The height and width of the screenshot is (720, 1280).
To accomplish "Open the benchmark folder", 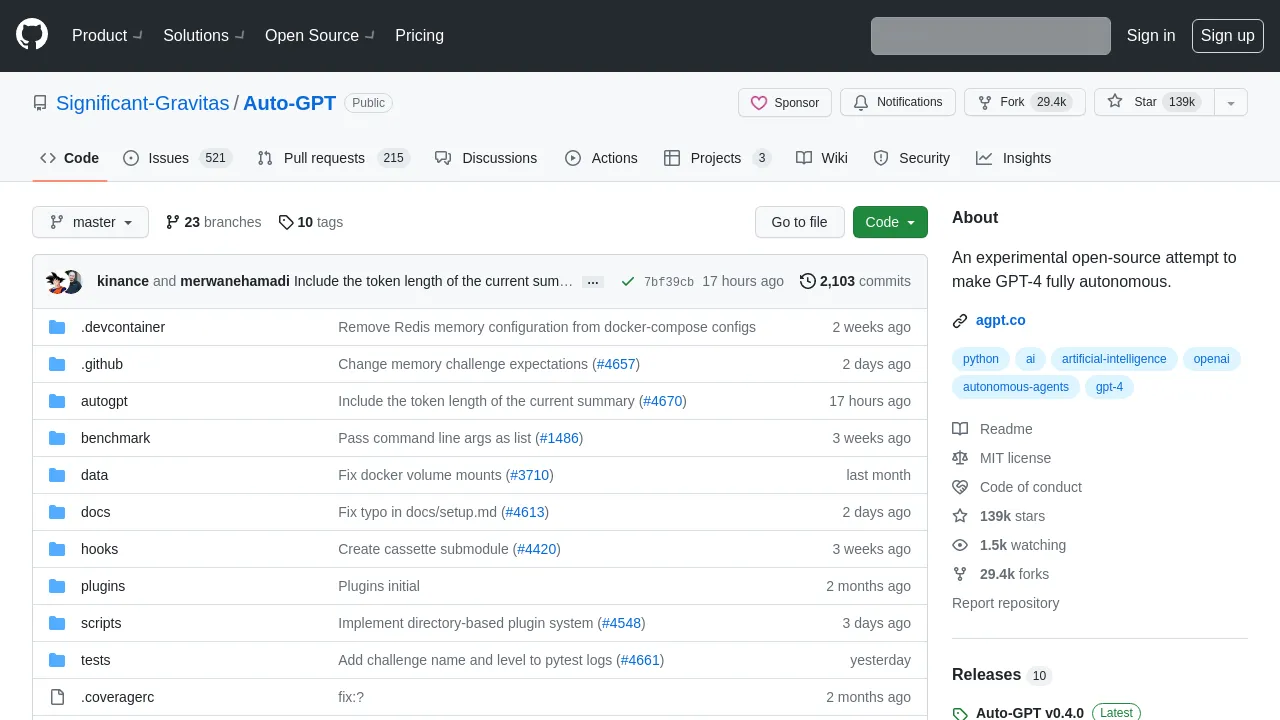I will coord(116,438).
